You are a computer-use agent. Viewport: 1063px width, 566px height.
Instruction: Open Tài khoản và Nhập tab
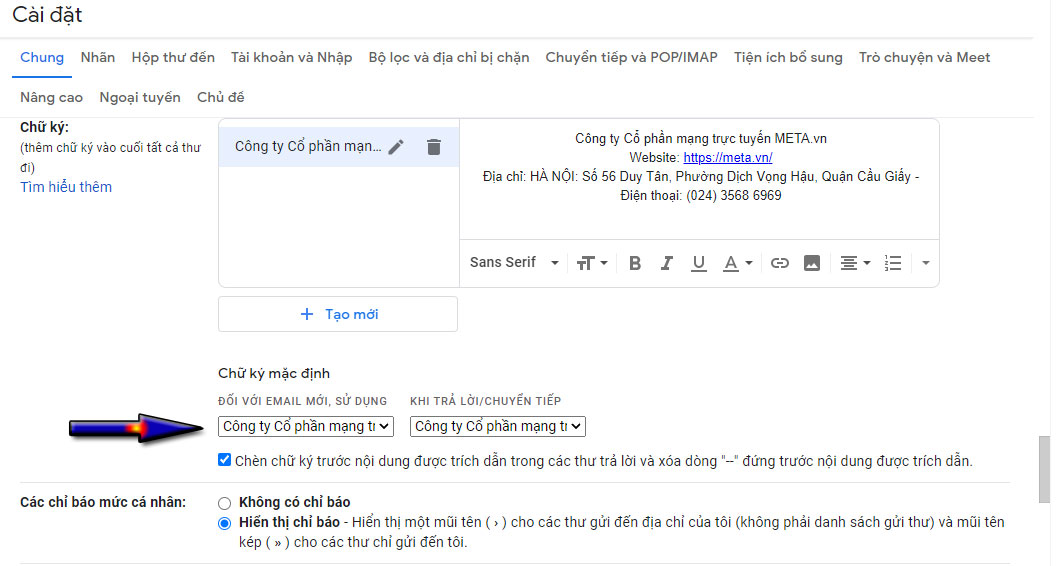point(292,58)
